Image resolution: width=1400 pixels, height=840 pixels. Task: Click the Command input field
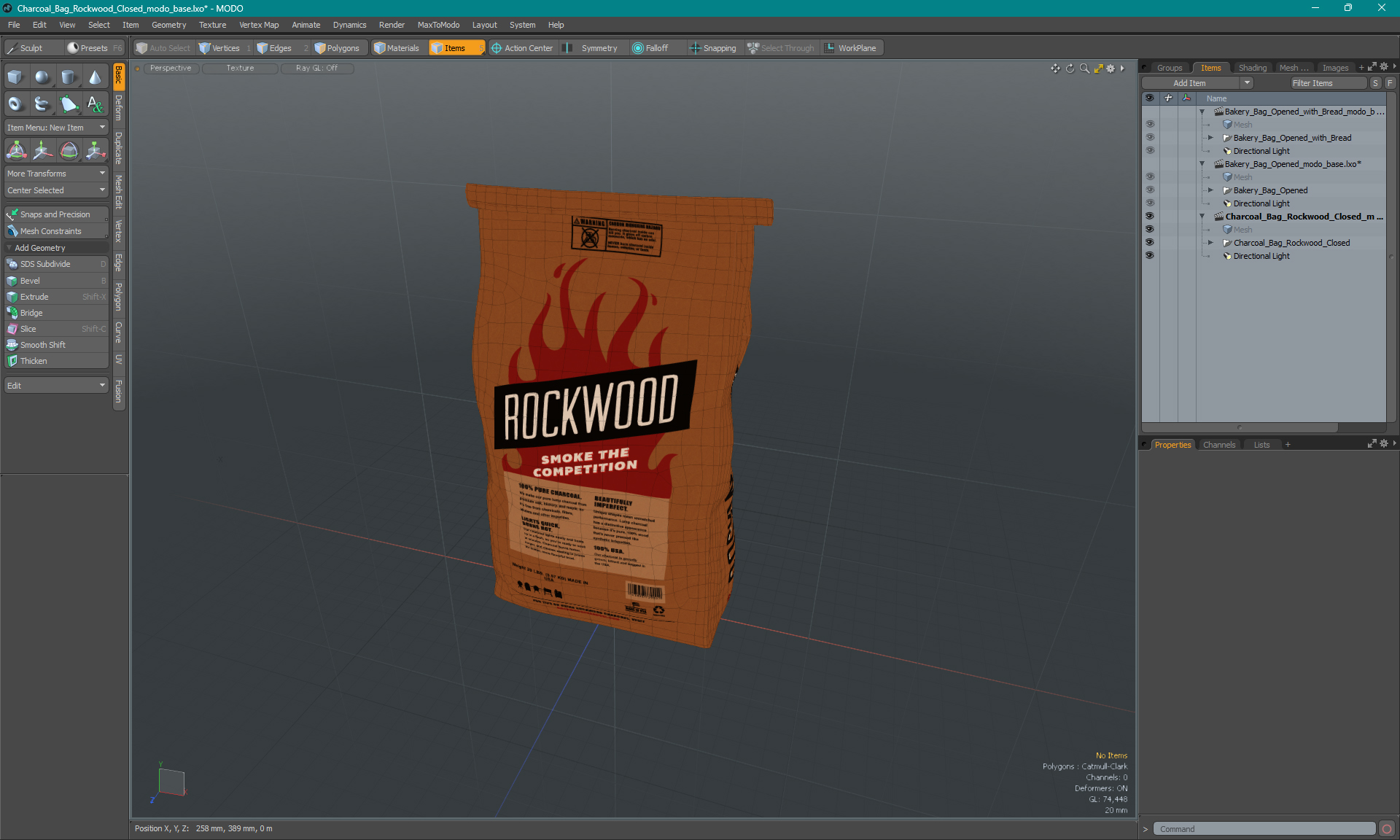pyautogui.click(x=1264, y=829)
